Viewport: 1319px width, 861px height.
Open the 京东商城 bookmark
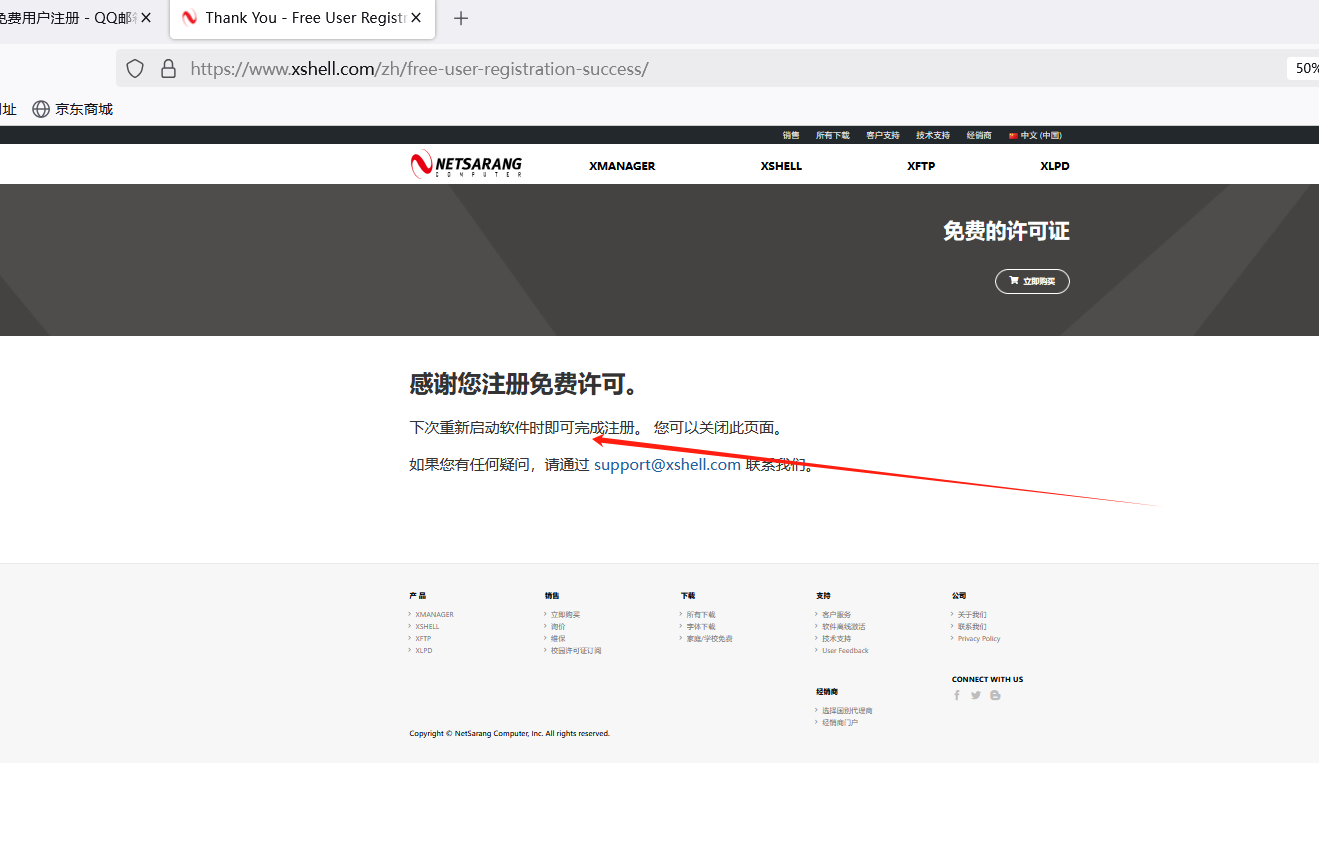73,109
